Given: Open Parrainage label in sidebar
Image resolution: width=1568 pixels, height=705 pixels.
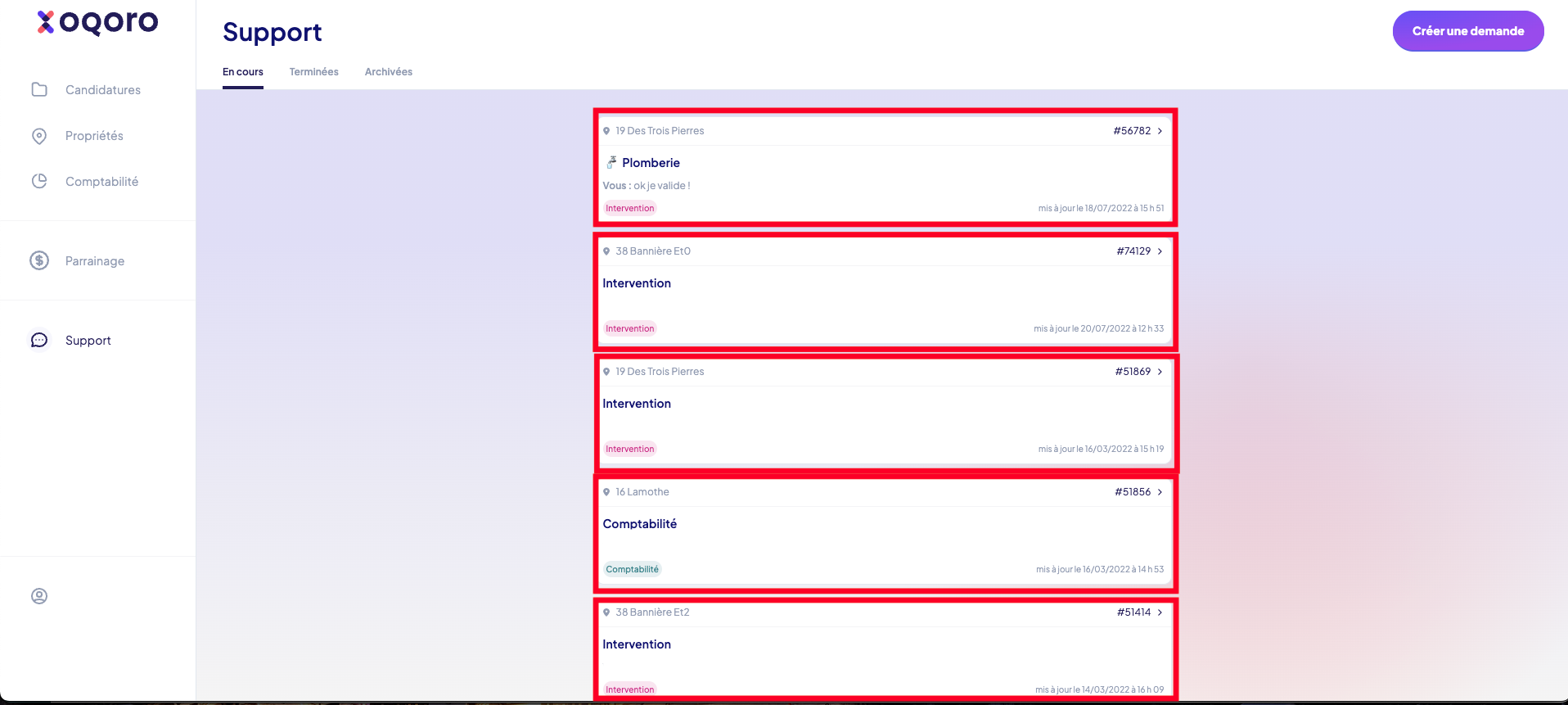Looking at the screenshot, I should 95,261.
